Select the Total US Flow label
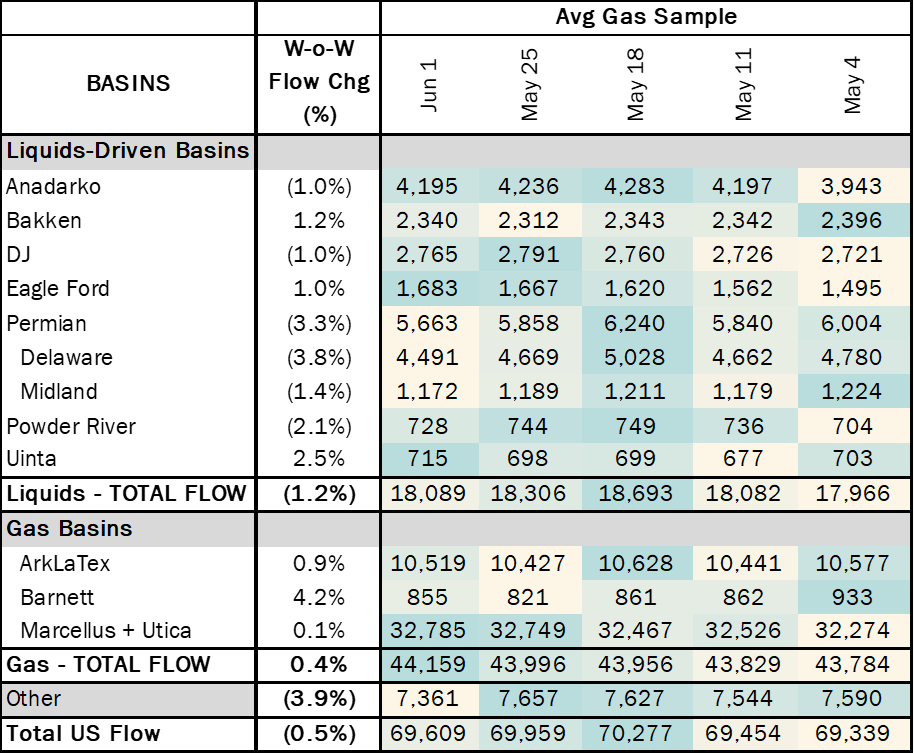Viewport: 914px width, 754px height. coord(83,734)
